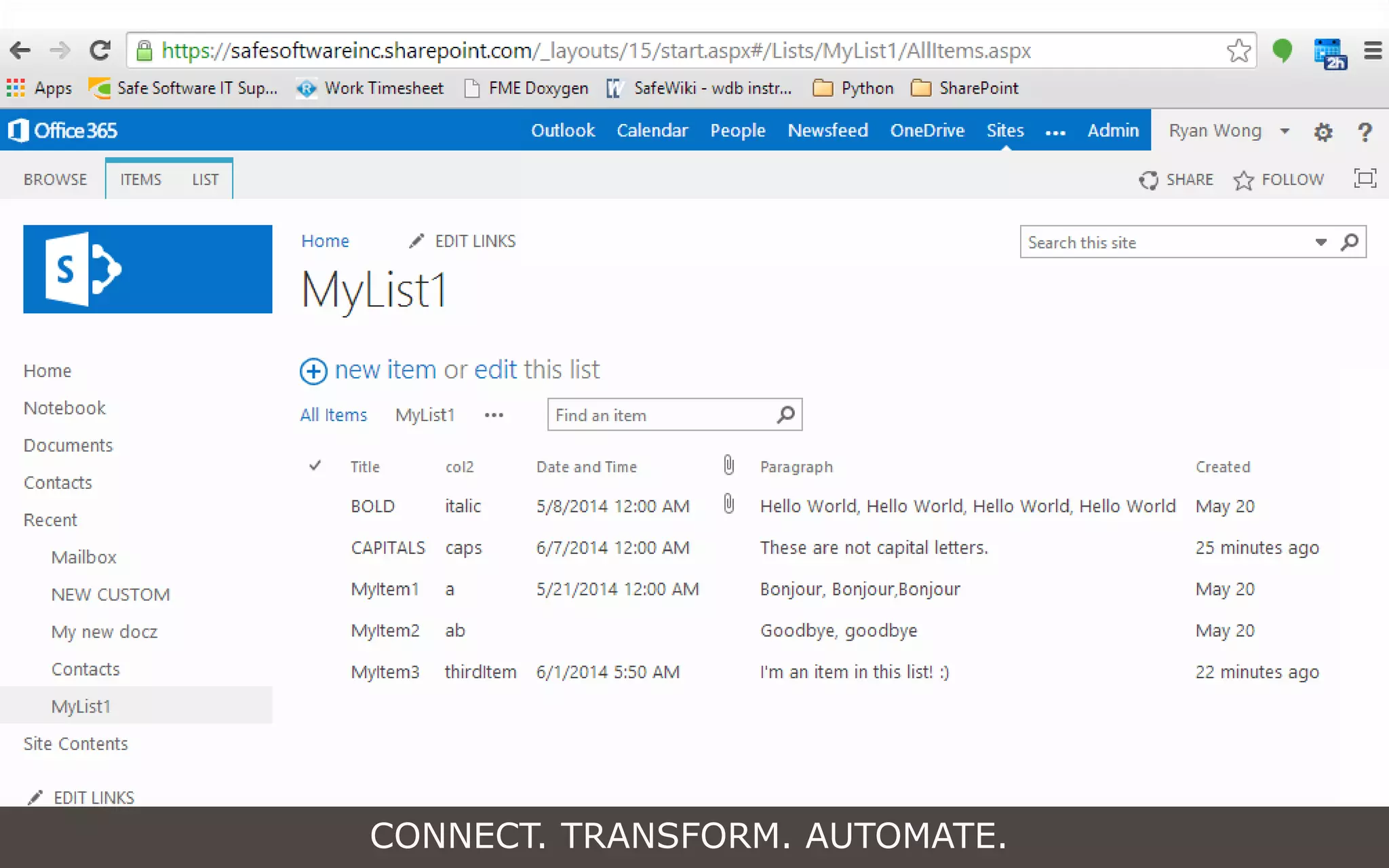Open Outlook from the top bar
1389x868 pixels.
pos(563,130)
